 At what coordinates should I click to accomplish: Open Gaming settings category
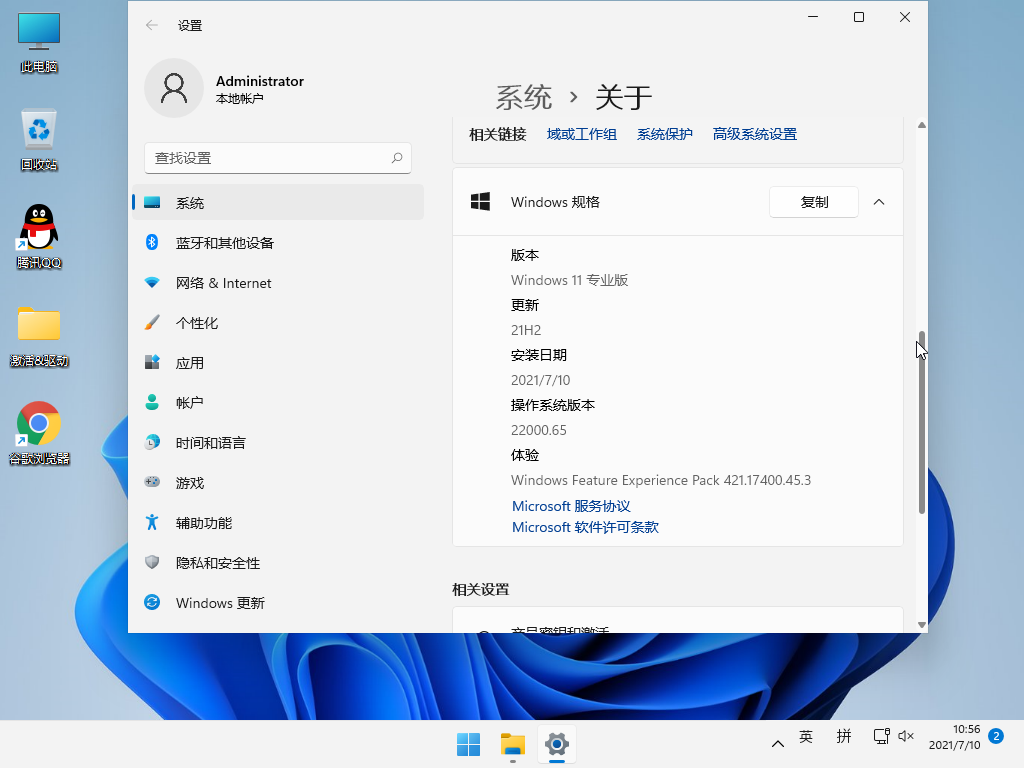[189, 483]
